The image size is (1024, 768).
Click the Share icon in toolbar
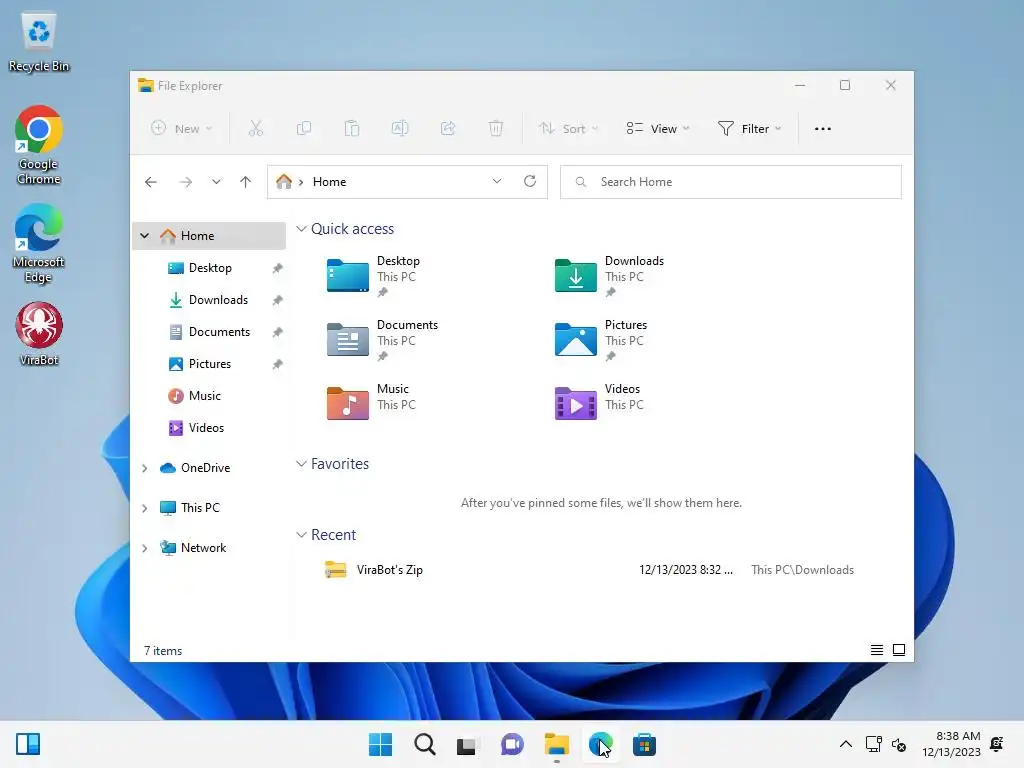(x=448, y=129)
